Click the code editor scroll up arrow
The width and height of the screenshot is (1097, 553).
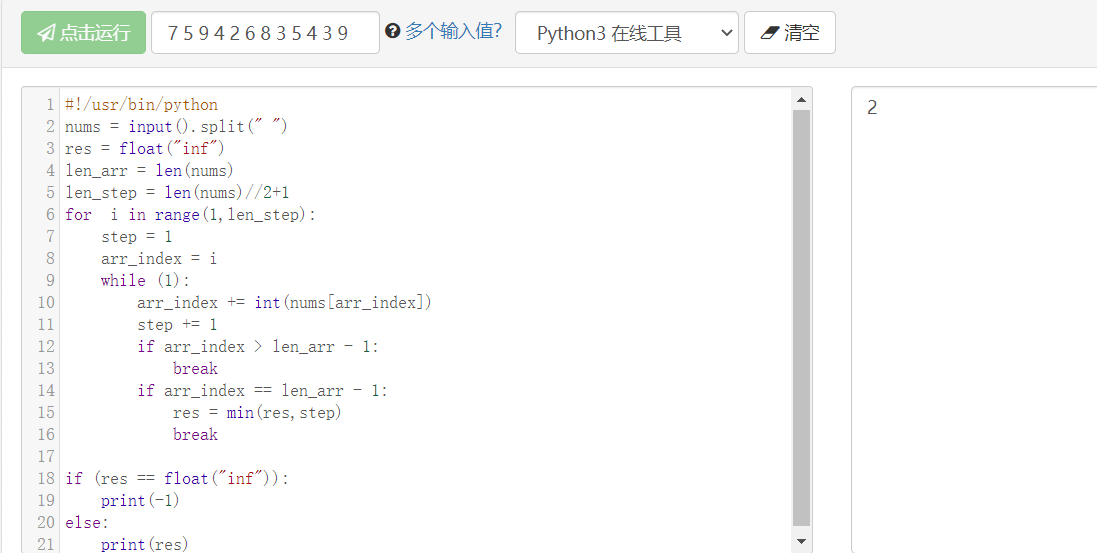(x=801, y=99)
